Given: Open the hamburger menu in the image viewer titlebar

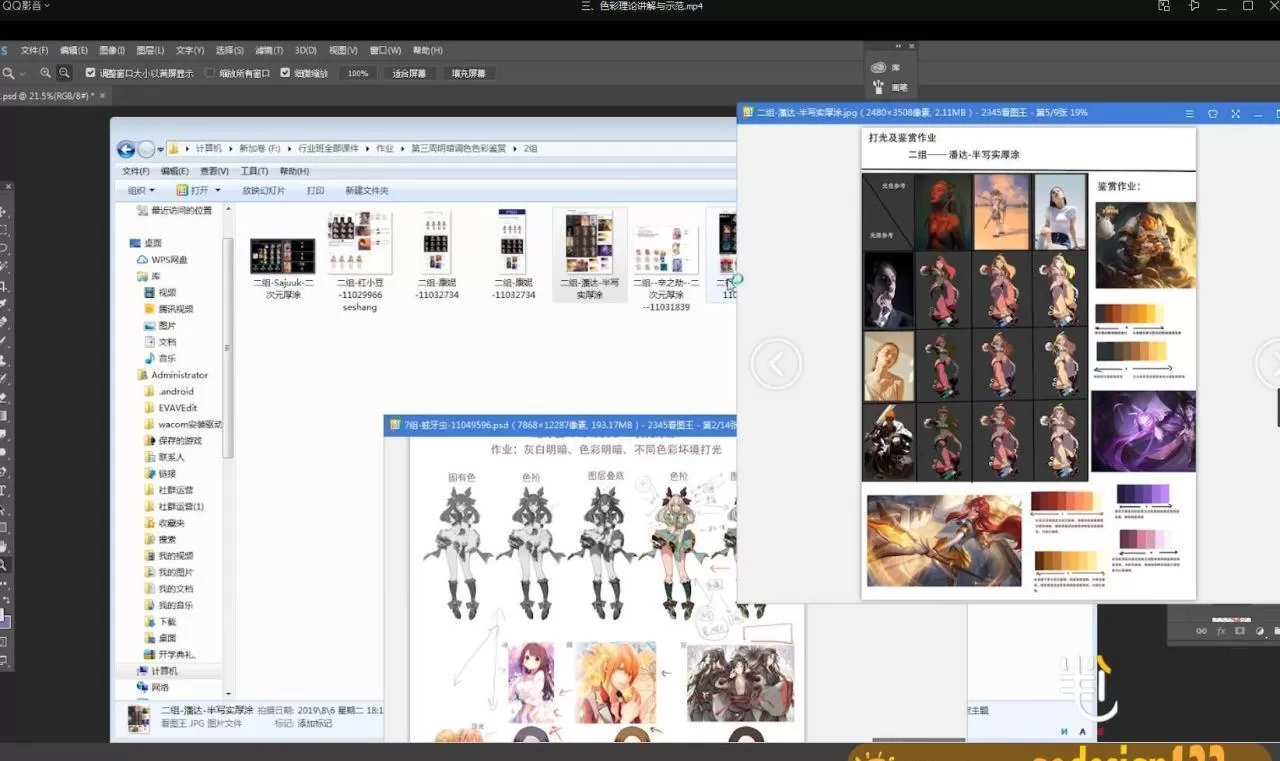Looking at the screenshot, I should pos(1189,113).
